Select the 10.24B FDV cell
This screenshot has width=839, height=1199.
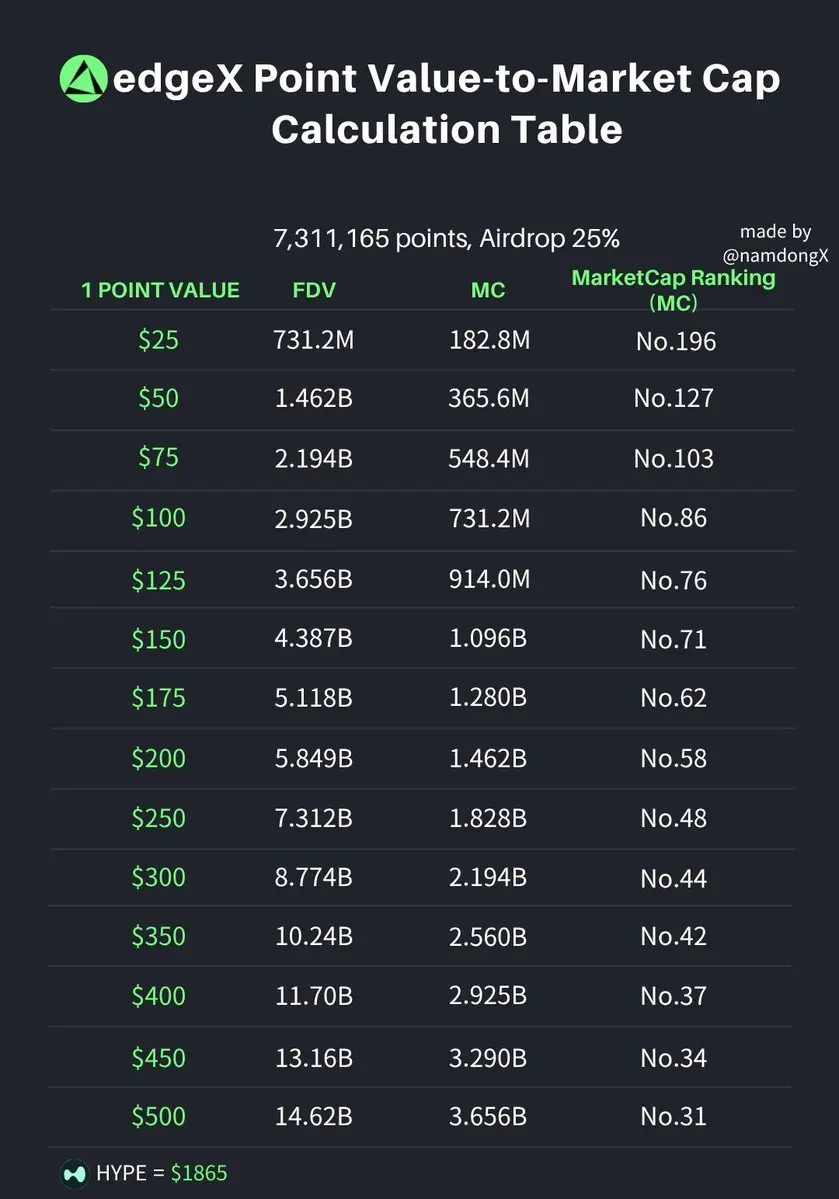coord(314,937)
